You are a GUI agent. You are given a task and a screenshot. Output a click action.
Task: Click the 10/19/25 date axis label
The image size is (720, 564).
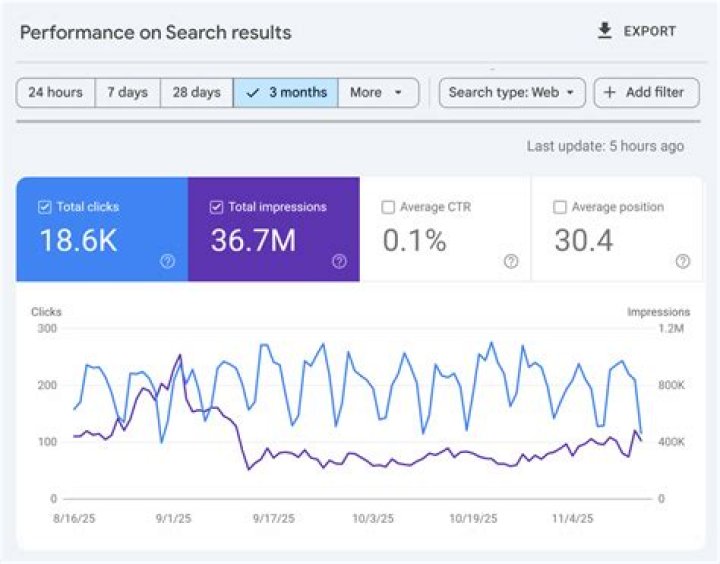tap(473, 519)
